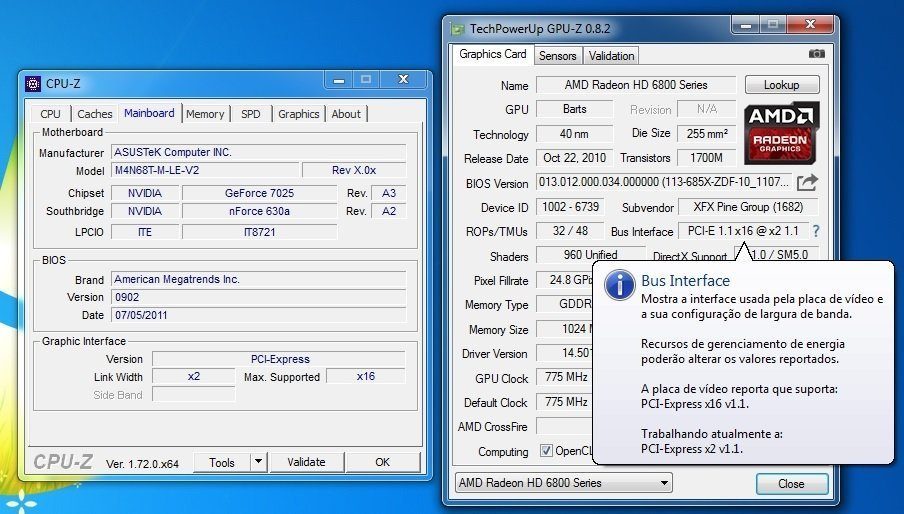
Task: Expand the CPU-Z Tools dropdown arrow
Action: (x=258, y=462)
